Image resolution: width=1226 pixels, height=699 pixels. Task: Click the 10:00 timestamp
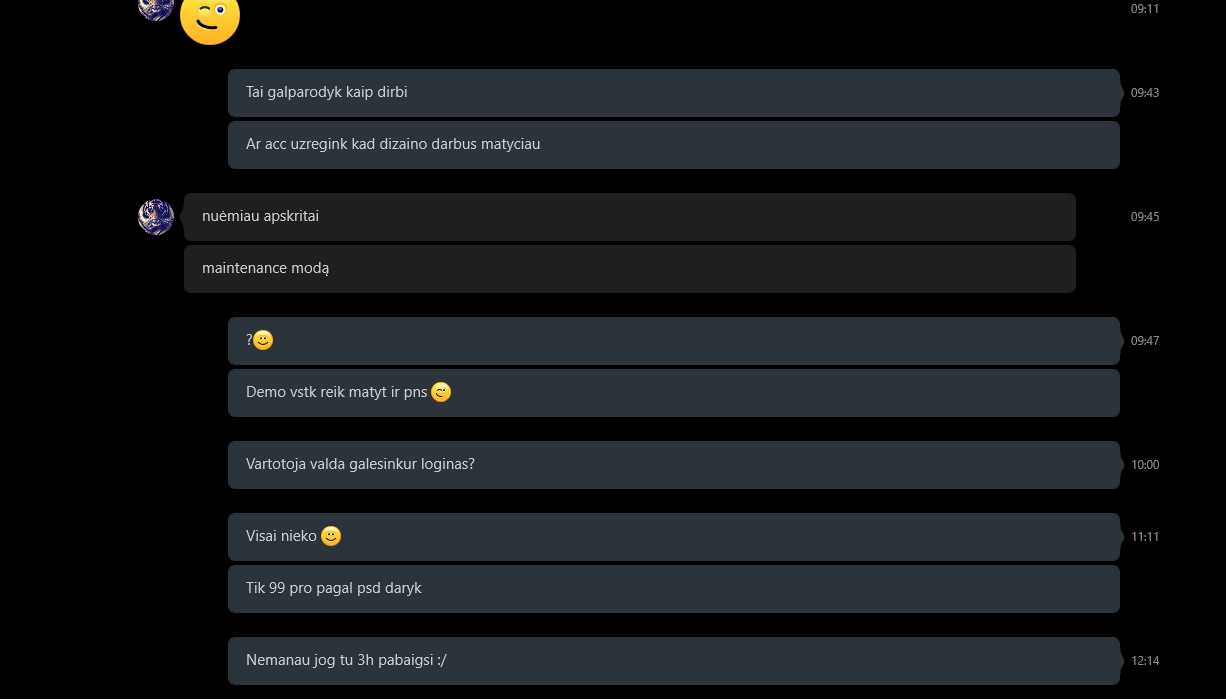tap(1145, 465)
